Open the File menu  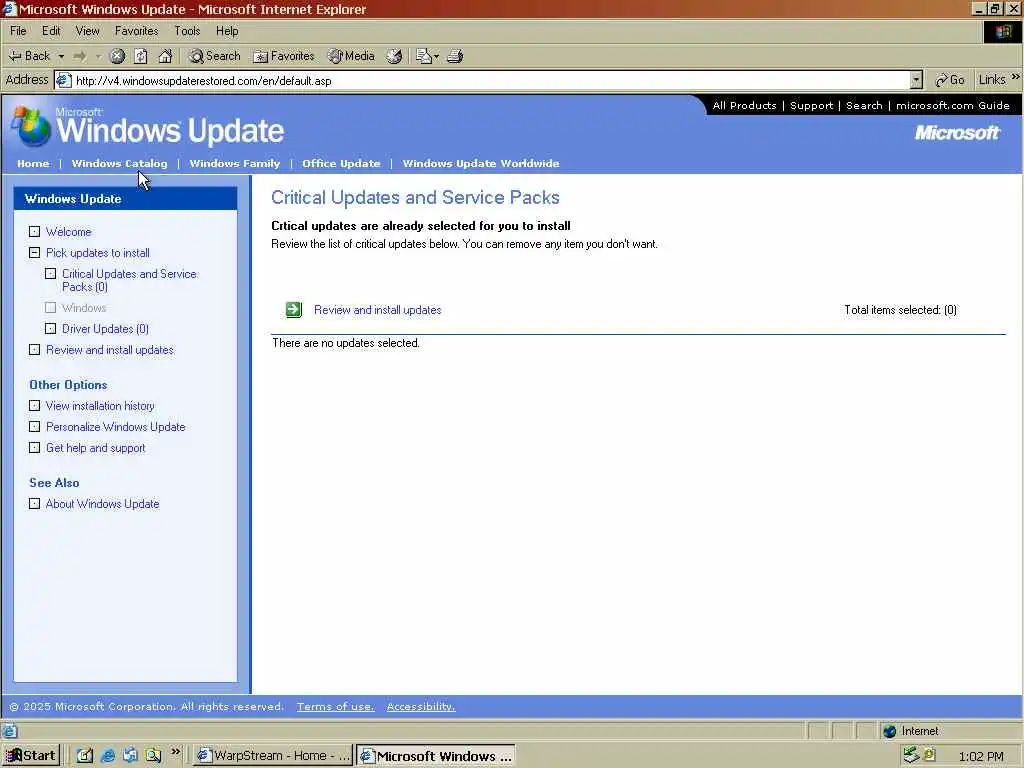18,31
